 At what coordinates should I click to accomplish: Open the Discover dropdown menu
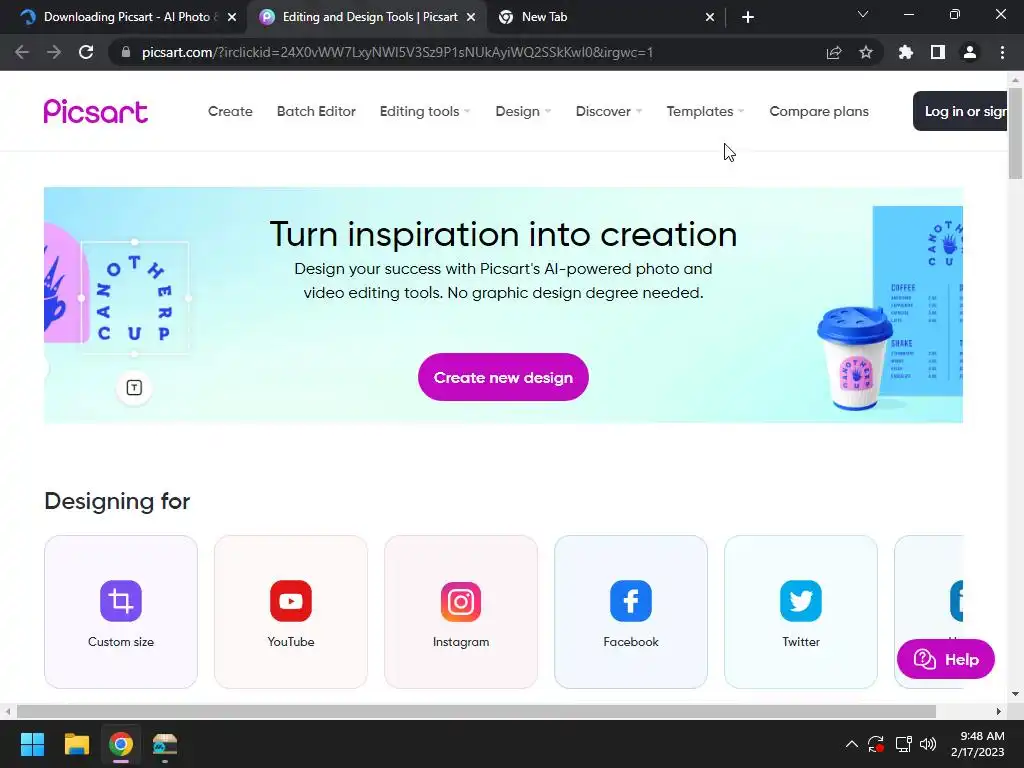click(609, 111)
